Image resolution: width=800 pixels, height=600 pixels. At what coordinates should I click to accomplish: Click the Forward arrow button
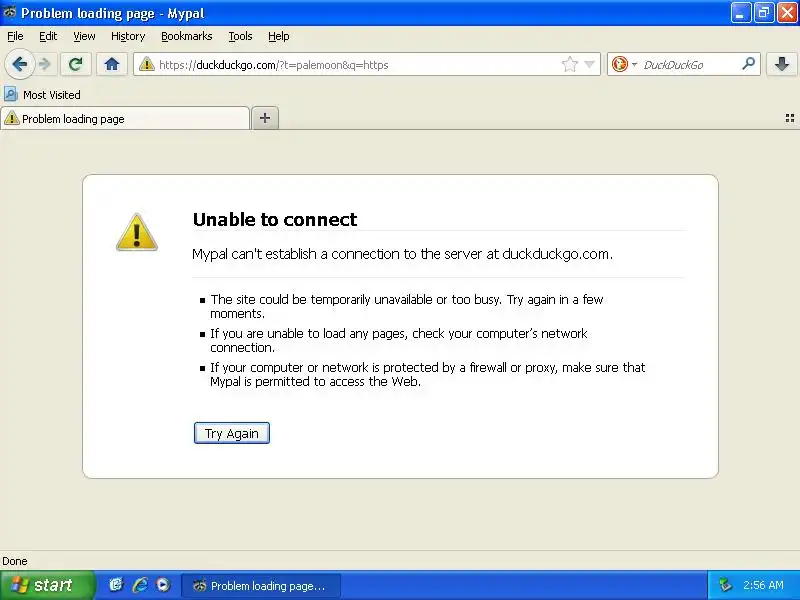45,65
